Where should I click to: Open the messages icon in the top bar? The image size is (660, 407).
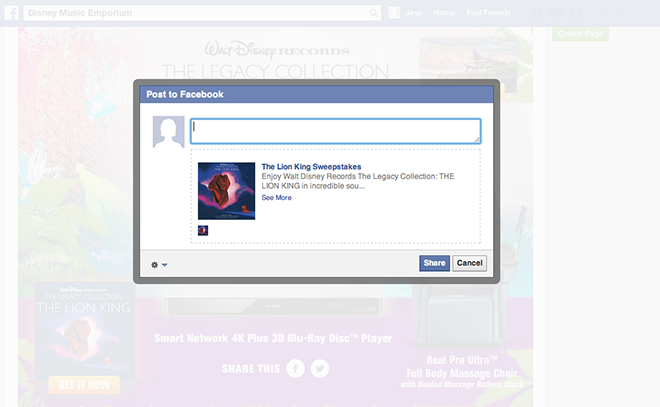(556, 13)
